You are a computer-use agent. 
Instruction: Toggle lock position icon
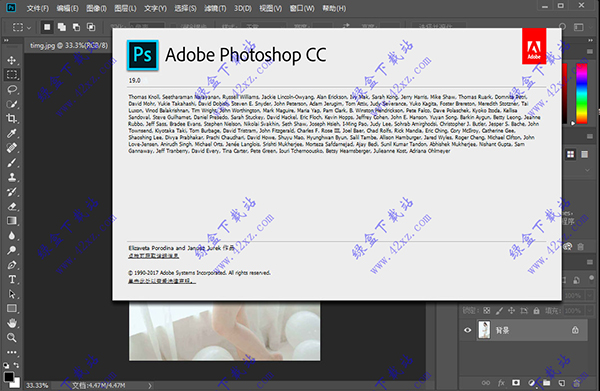[511, 311]
